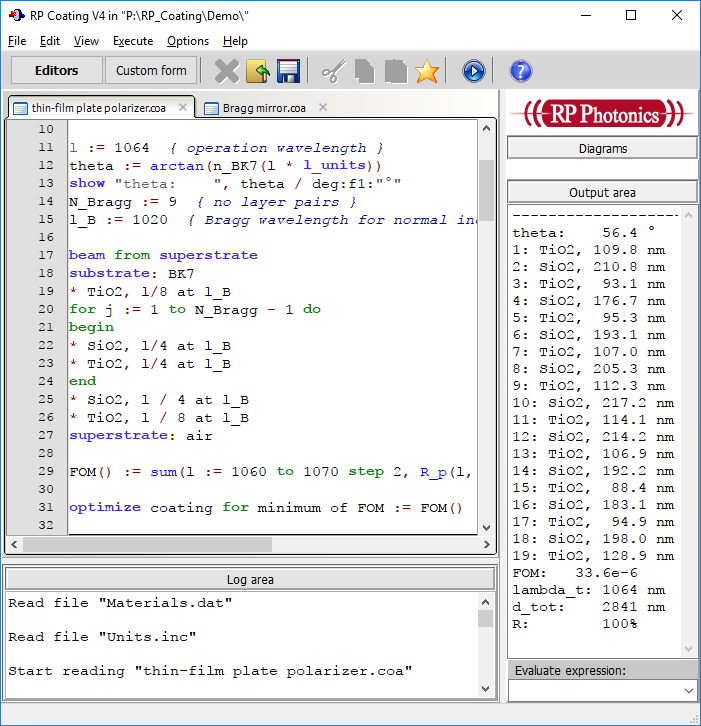The width and height of the screenshot is (701, 726).
Task: Open help with the blue question mark icon
Action: 521,71
